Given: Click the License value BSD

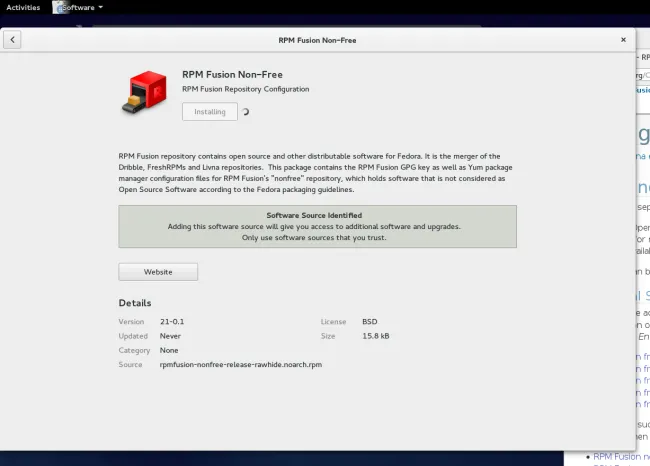Looking at the screenshot, I should pos(370,322).
